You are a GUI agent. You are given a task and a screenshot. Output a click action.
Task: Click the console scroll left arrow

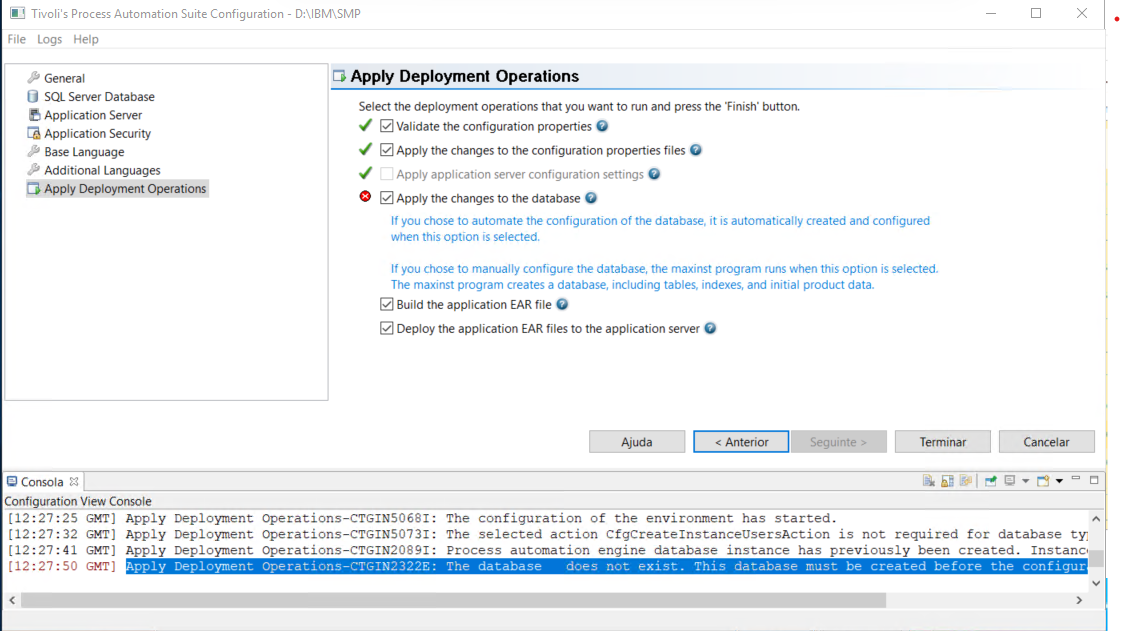[12, 600]
